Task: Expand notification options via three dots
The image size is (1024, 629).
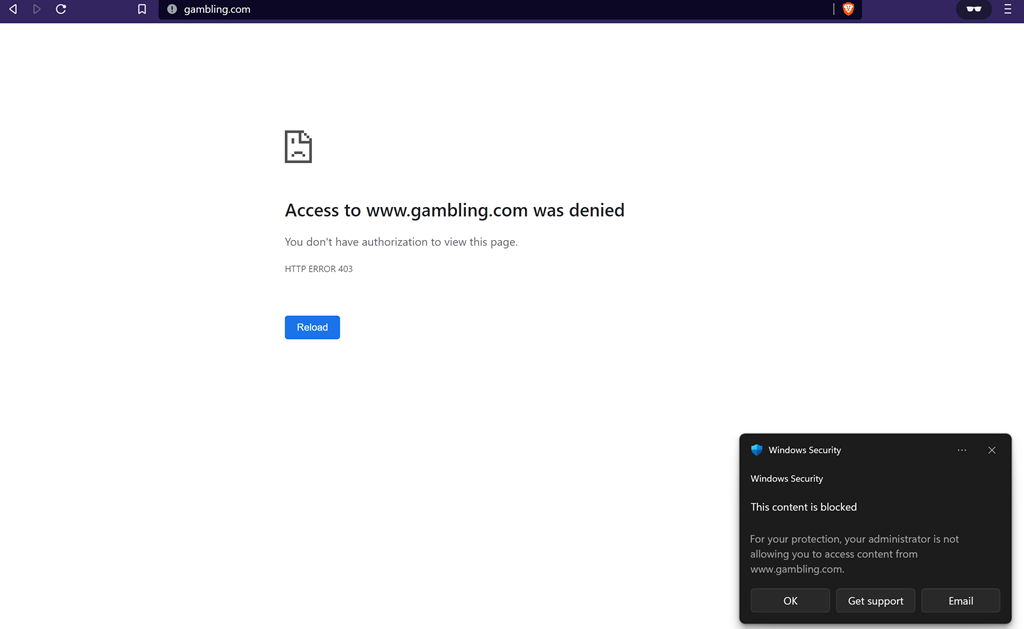Action: (x=962, y=450)
